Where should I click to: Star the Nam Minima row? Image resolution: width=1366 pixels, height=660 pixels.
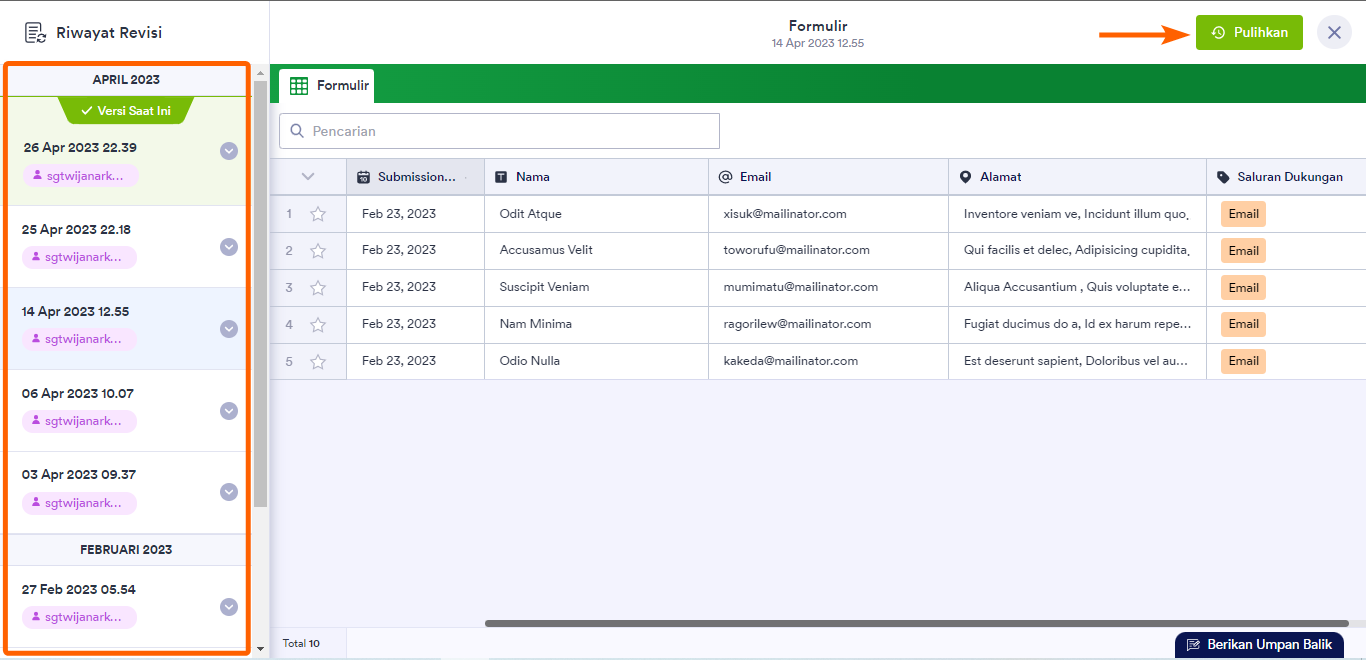[x=318, y=325]
